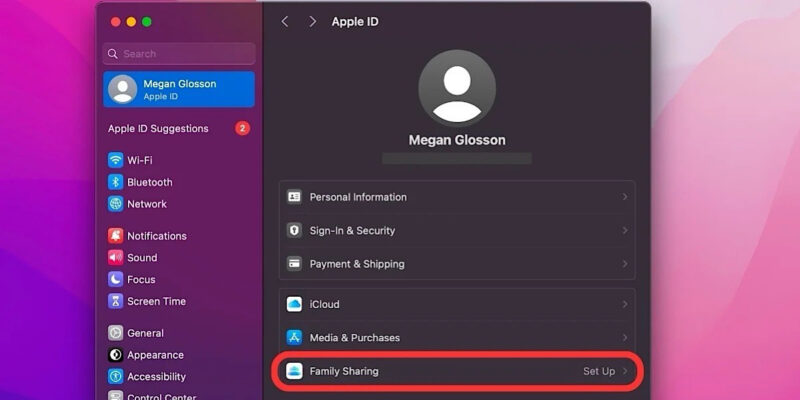Select Bluetooth label in sidebar
The width and height of the screenshot is (800, 400).
(149, 182)
